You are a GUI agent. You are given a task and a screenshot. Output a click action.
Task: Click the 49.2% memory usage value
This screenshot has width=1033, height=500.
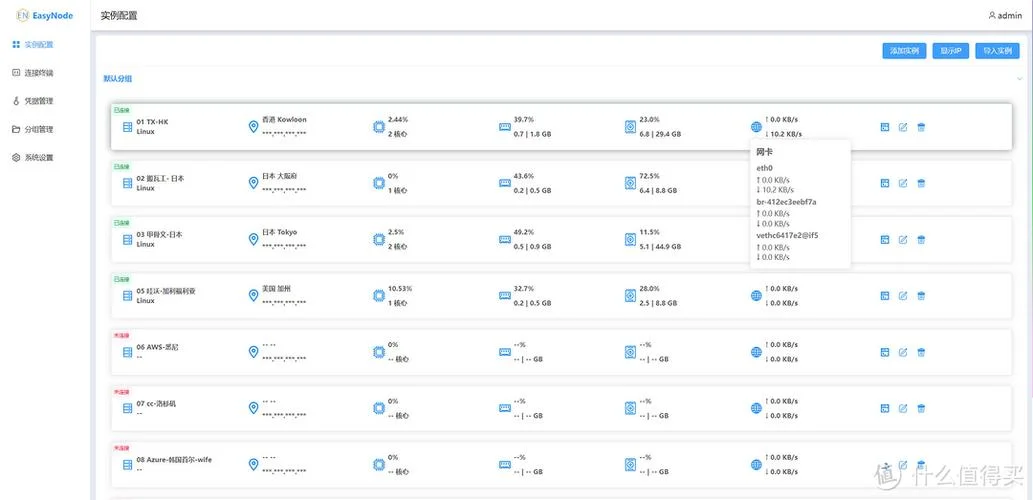[524, 233]
